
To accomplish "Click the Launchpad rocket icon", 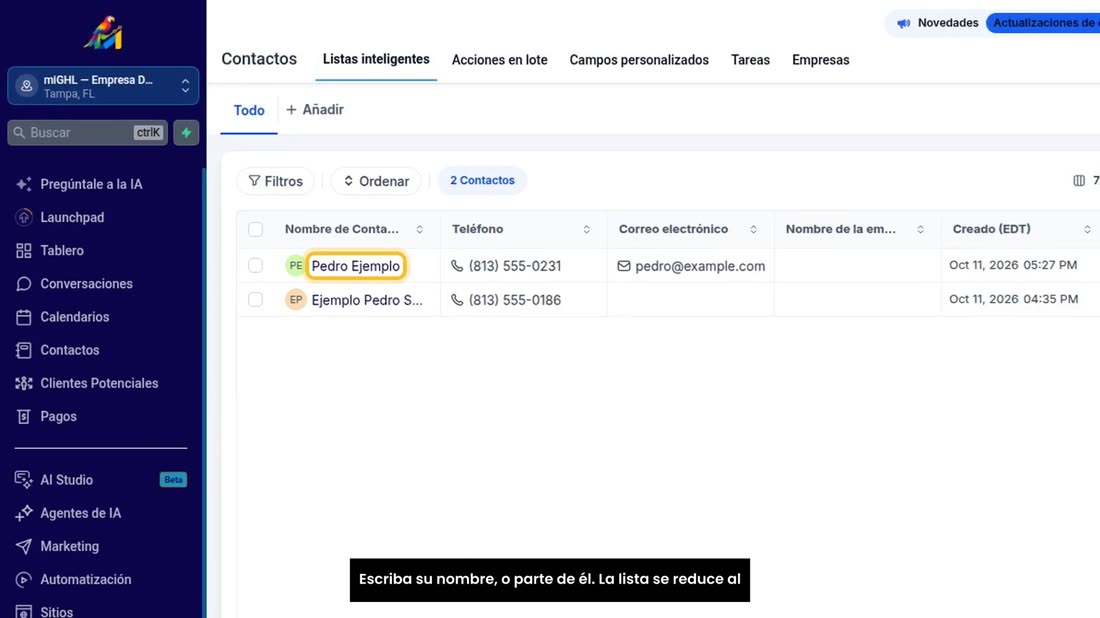I will tap(24, 217).
